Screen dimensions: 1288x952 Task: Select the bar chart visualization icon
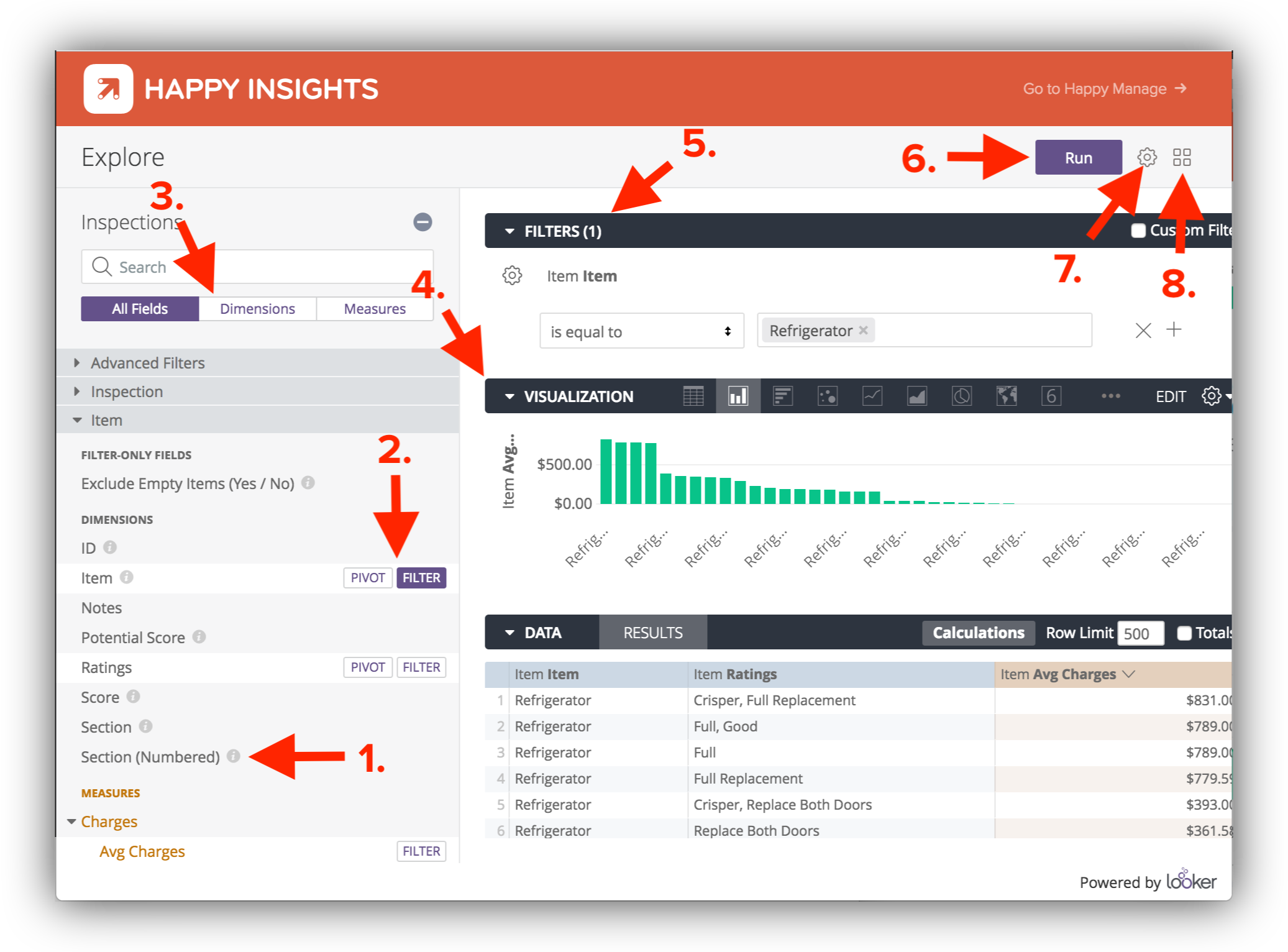click(x=783, y=396)
